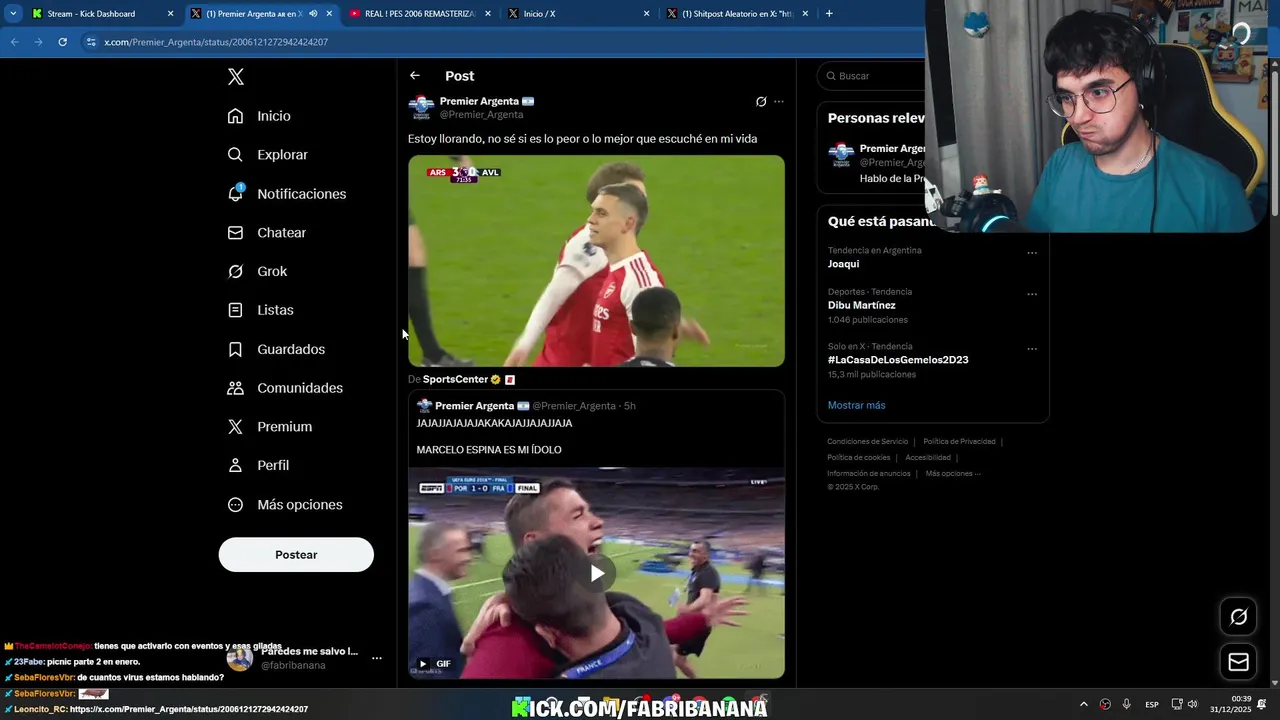Open a new browser tab

click(829, 14)
